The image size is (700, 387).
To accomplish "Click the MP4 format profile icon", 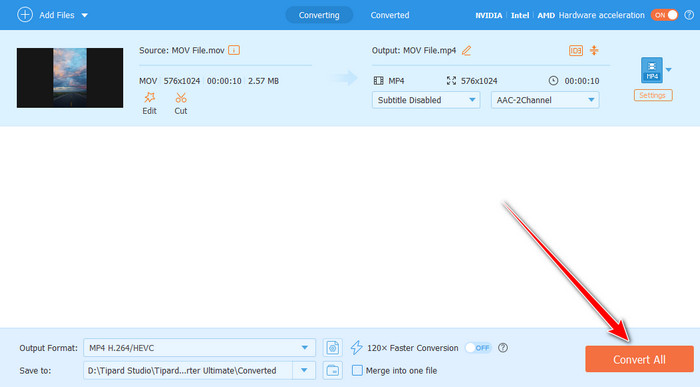I will (x=652, y=70).
